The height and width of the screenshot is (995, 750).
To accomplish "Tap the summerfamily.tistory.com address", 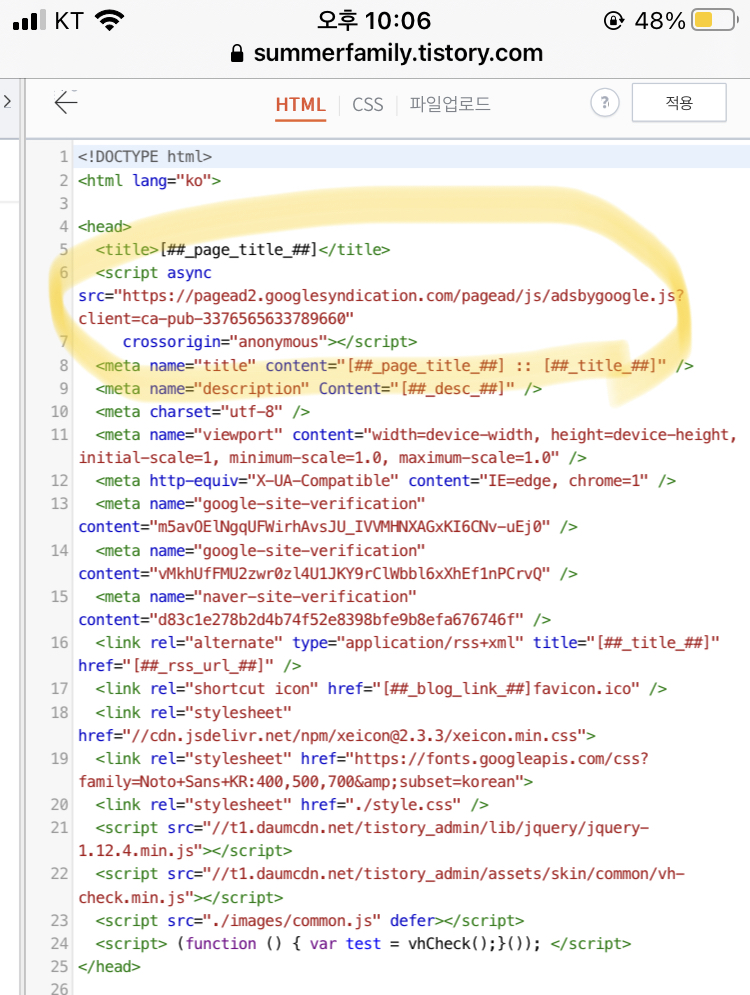I will pyautogui.click(x=398, y=53).
